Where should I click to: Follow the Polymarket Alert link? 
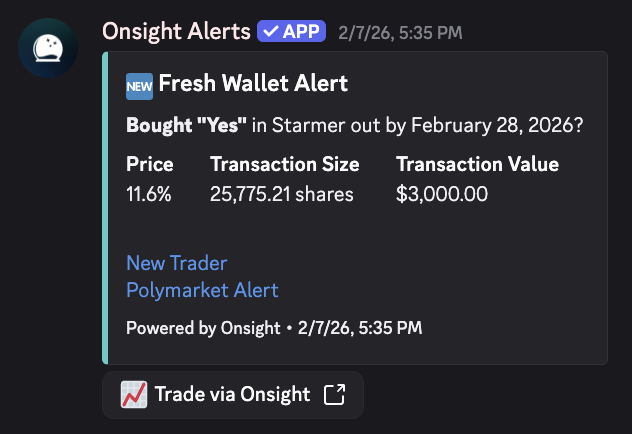[x=202, y=290]
